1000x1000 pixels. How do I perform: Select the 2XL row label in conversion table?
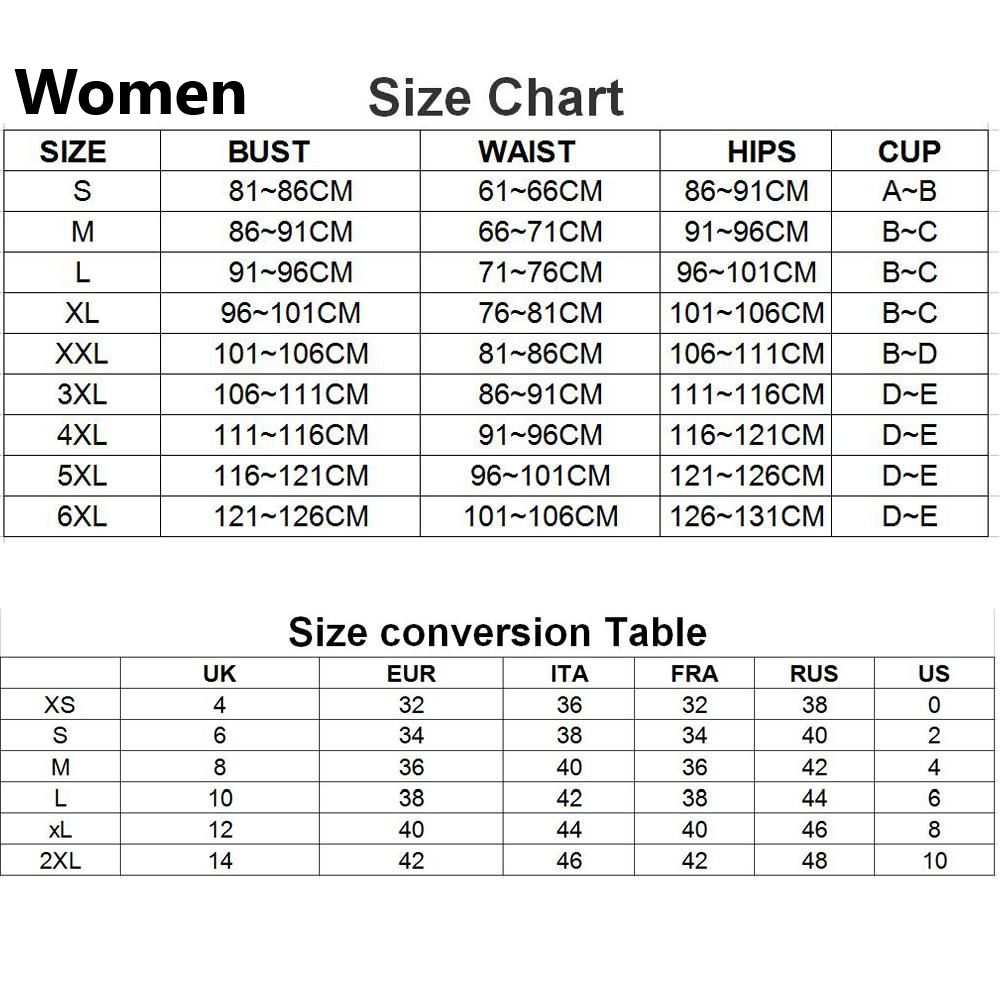[x=60, y=861]
